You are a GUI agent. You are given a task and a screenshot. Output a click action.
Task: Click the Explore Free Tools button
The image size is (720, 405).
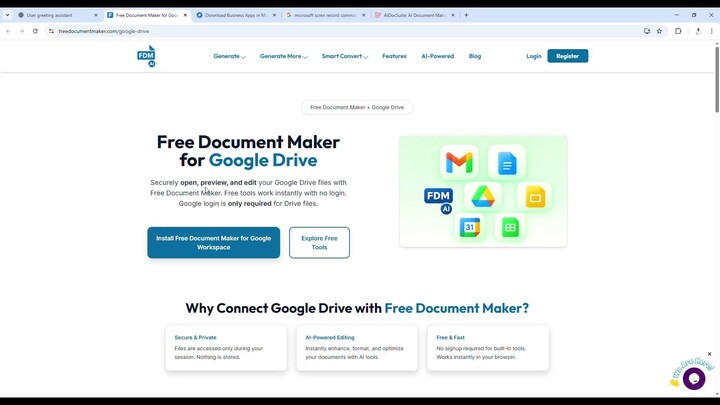coord(319,242)
